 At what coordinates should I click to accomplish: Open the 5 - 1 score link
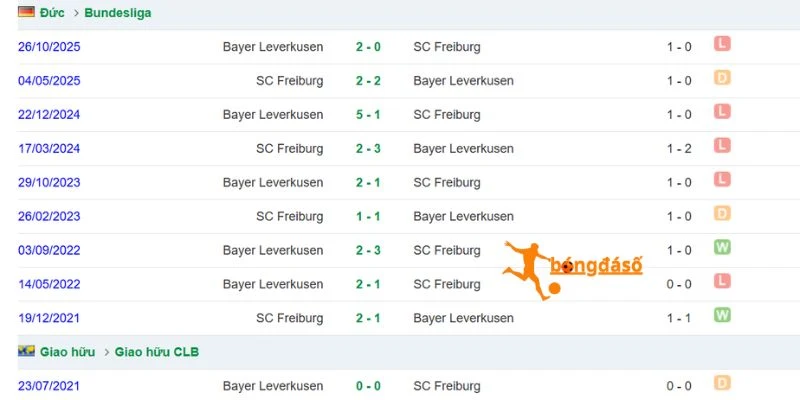pyautogui.click(x=368, y=115)
